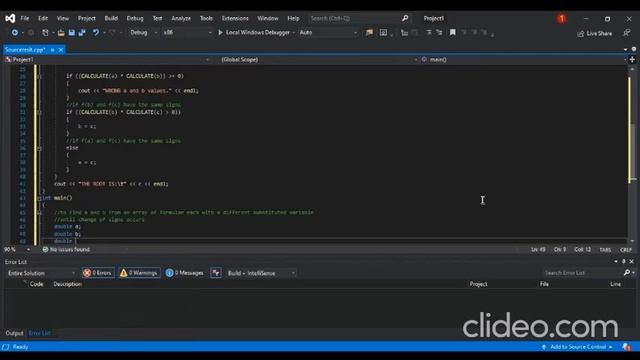Image resolution: width=640 pixels, height=360 pixels.
Task: Click the Undo arrow icon
Action: [96, 32]
